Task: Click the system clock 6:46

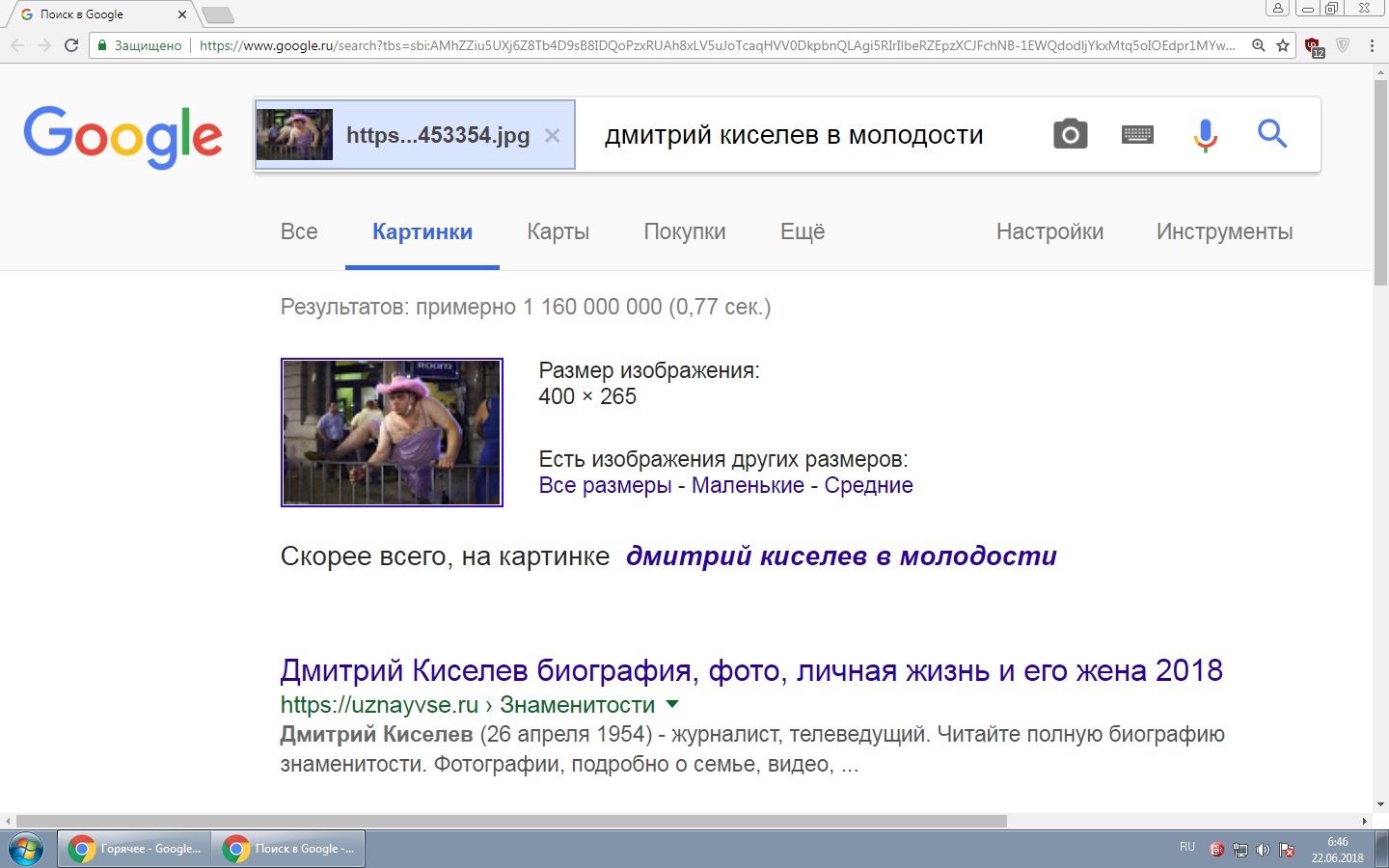Action: [1337, 842]
